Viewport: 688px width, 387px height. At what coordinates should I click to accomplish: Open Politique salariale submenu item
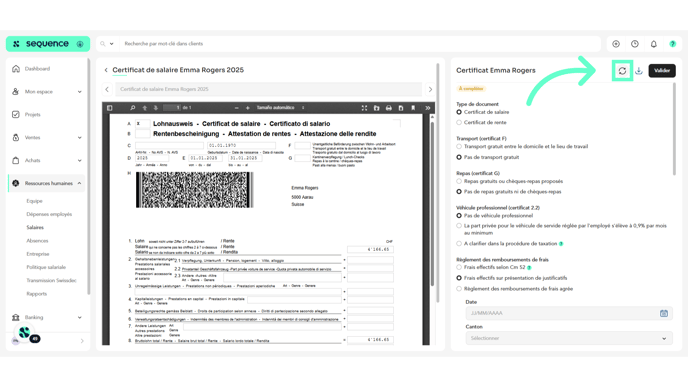pos(46,267)
